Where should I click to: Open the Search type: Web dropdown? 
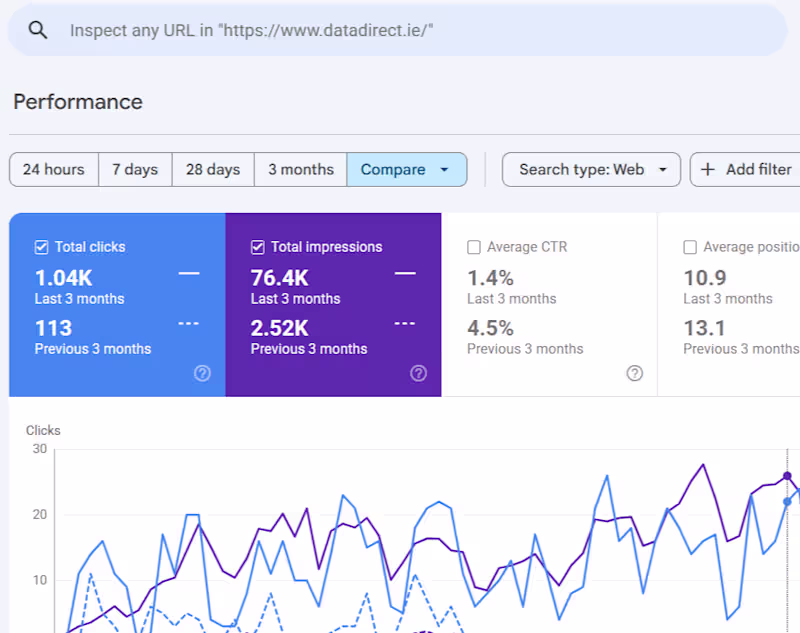pyautogui.click(x=591, y=169)
